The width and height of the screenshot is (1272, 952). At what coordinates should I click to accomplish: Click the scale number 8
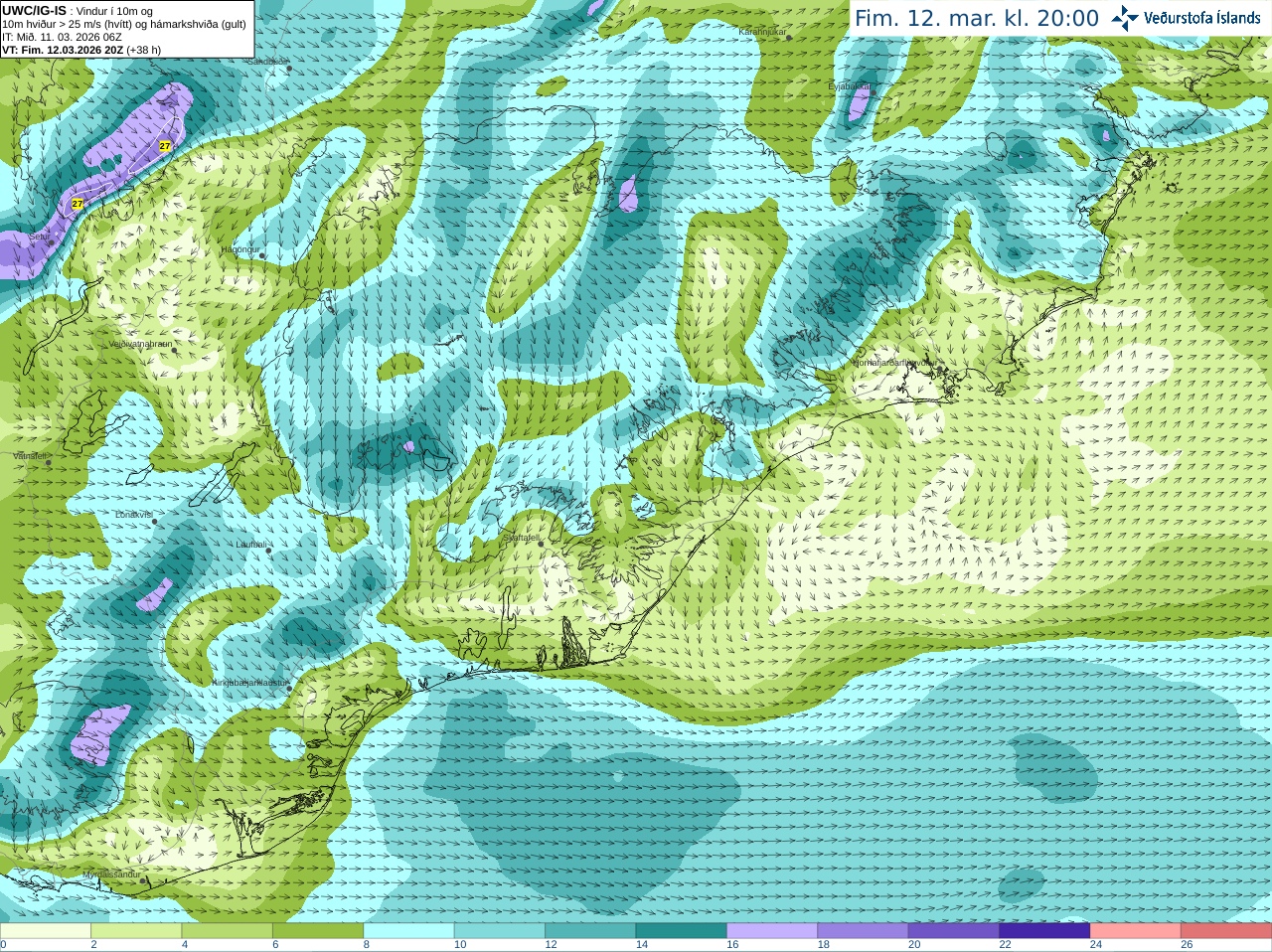(x=367, y=945)
